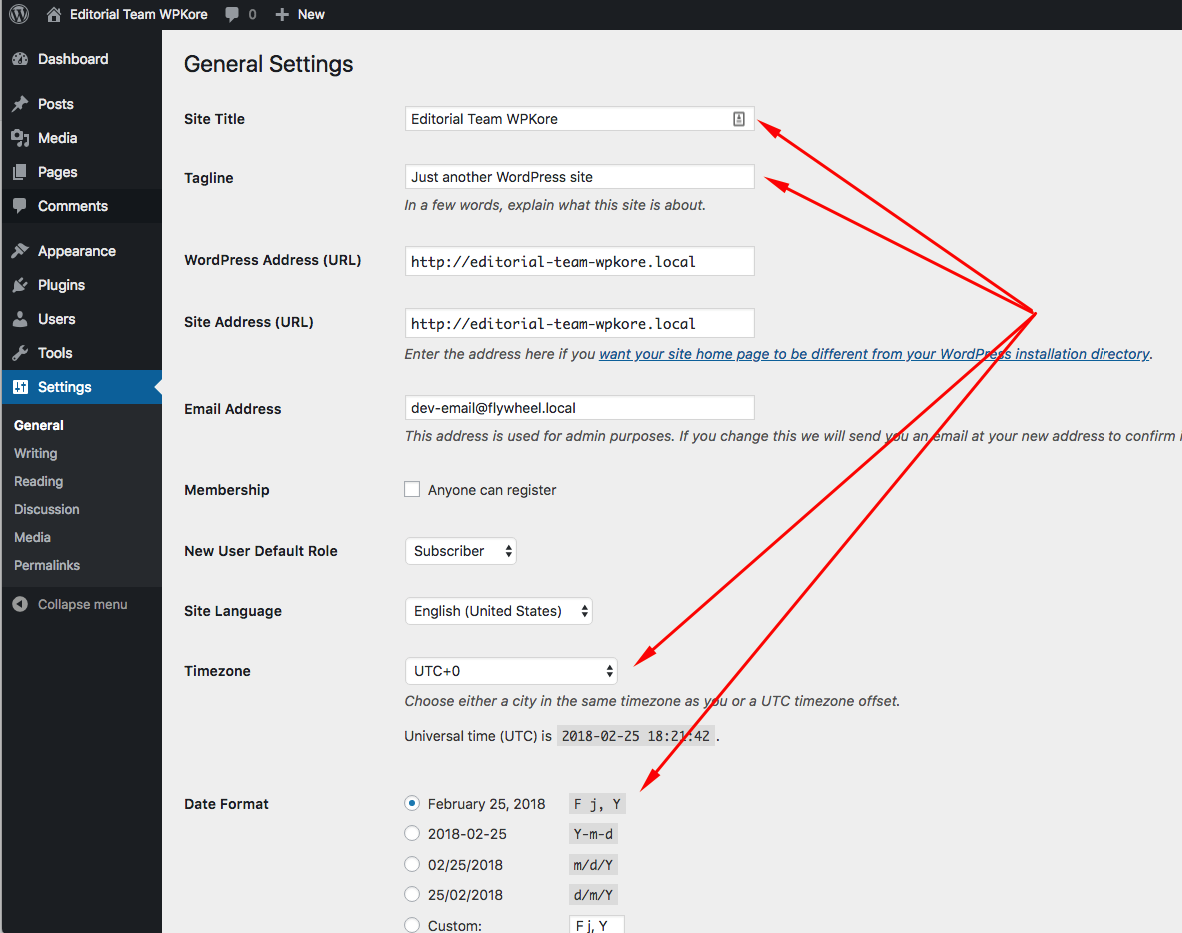Screen dimensions: 1182x933
Task: Click the Appearance paintbrush icon
Action: [20, 251]
